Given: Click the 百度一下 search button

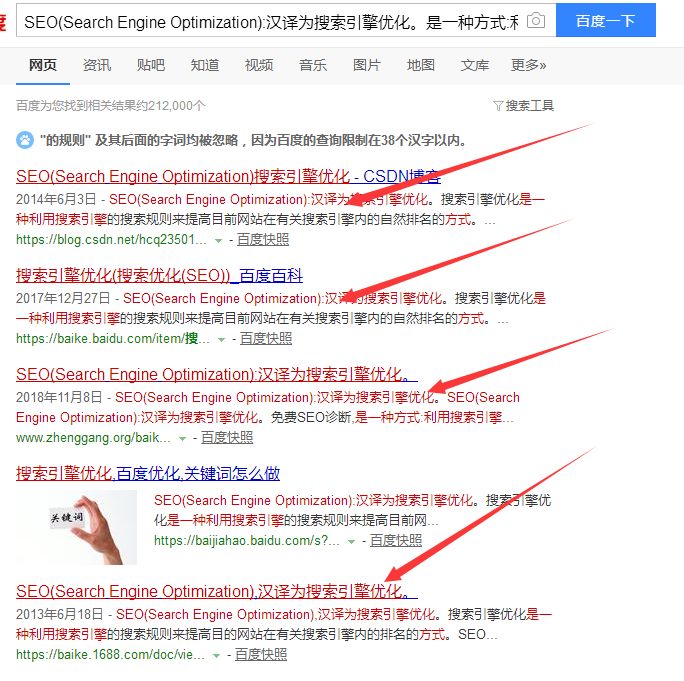Looking at the screenshot, I should pyautogui.click(x=605, y=20).
